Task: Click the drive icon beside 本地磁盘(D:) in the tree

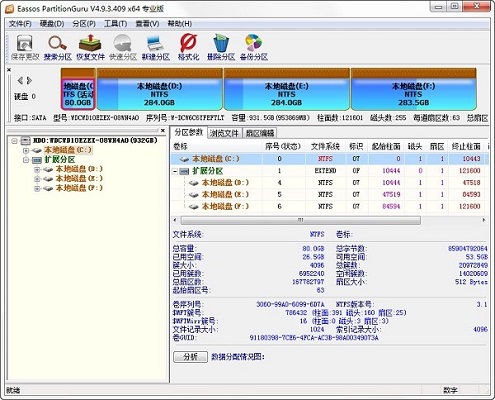Action: [48, 170]
